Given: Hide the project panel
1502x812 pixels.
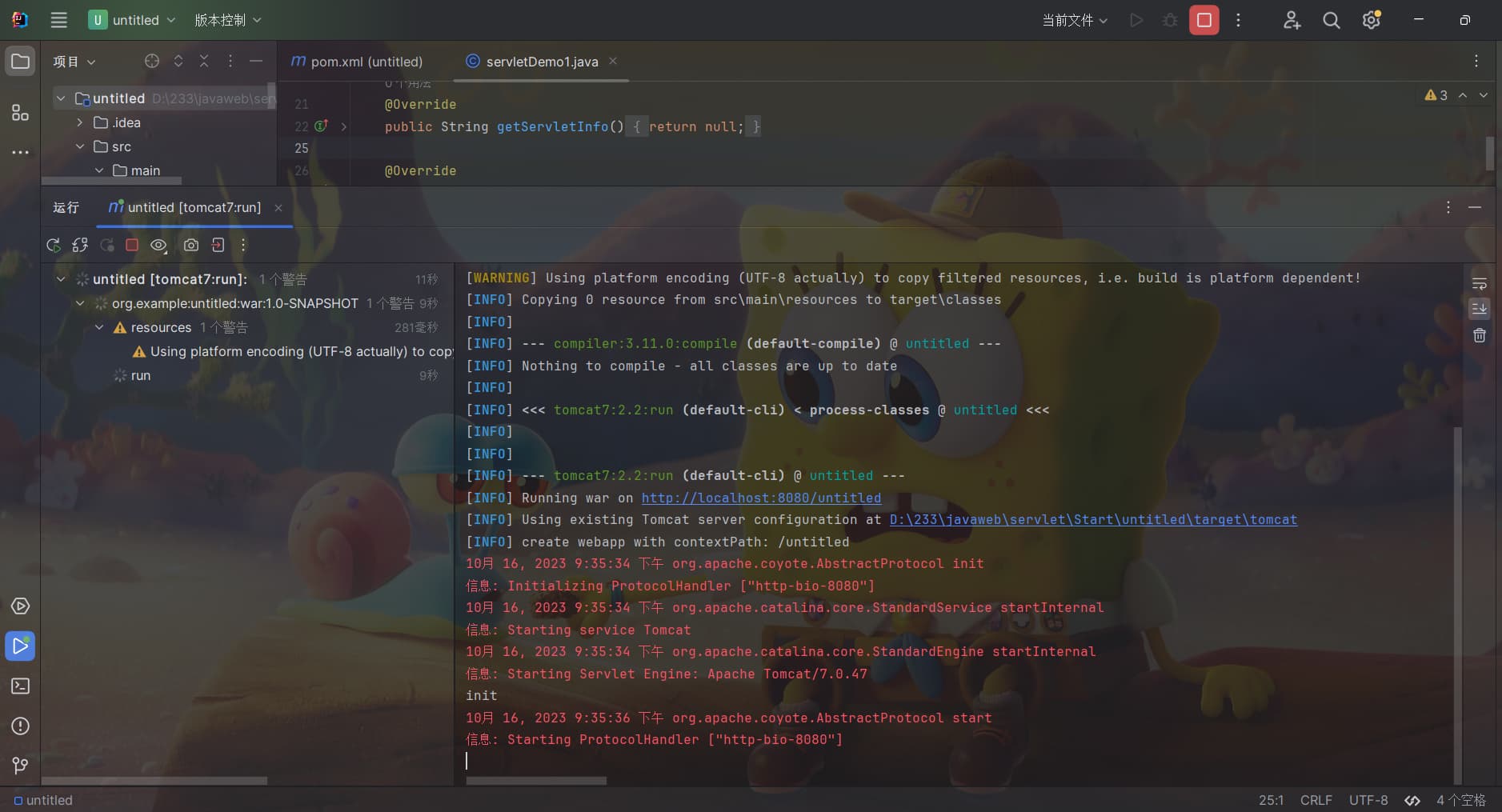Looking at the screenshot, I should 256,61.
